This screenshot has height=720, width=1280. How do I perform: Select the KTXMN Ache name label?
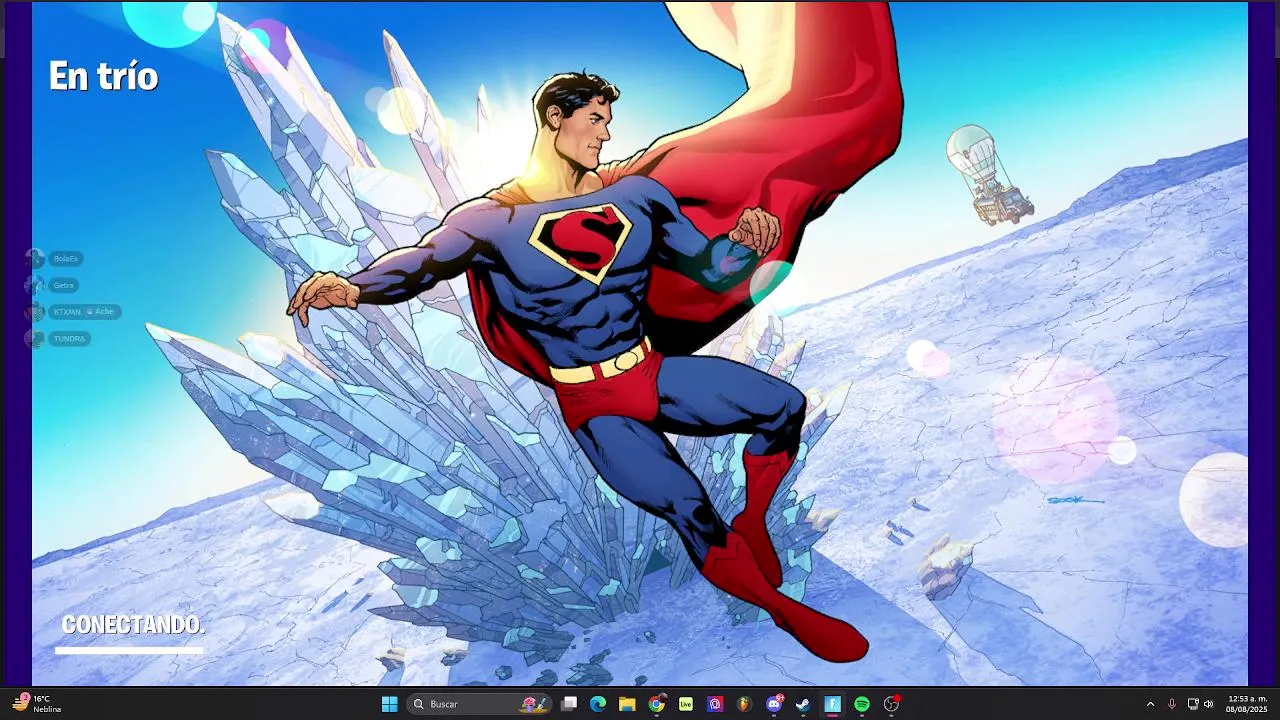point(85,312)
